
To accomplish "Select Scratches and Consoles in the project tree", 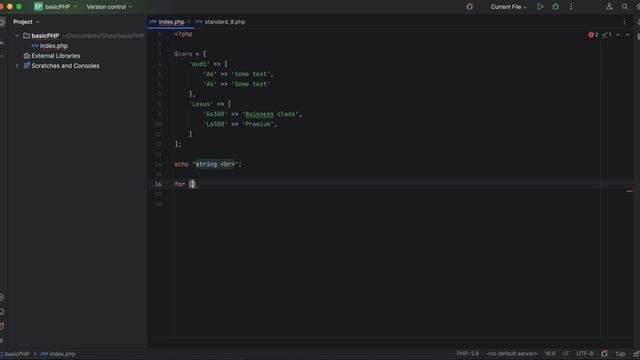I will 65,66.
